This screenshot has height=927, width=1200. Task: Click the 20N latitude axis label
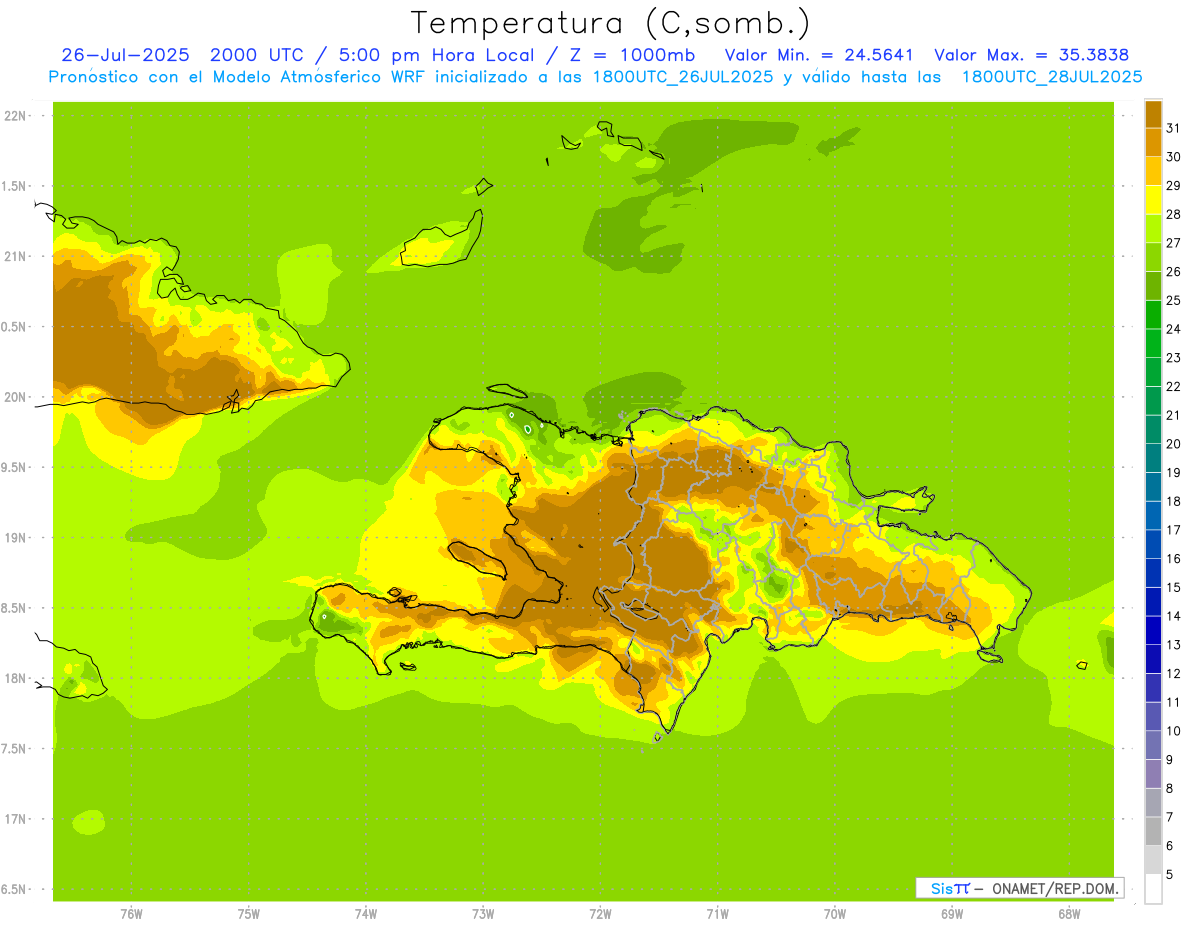coord(15,397)
